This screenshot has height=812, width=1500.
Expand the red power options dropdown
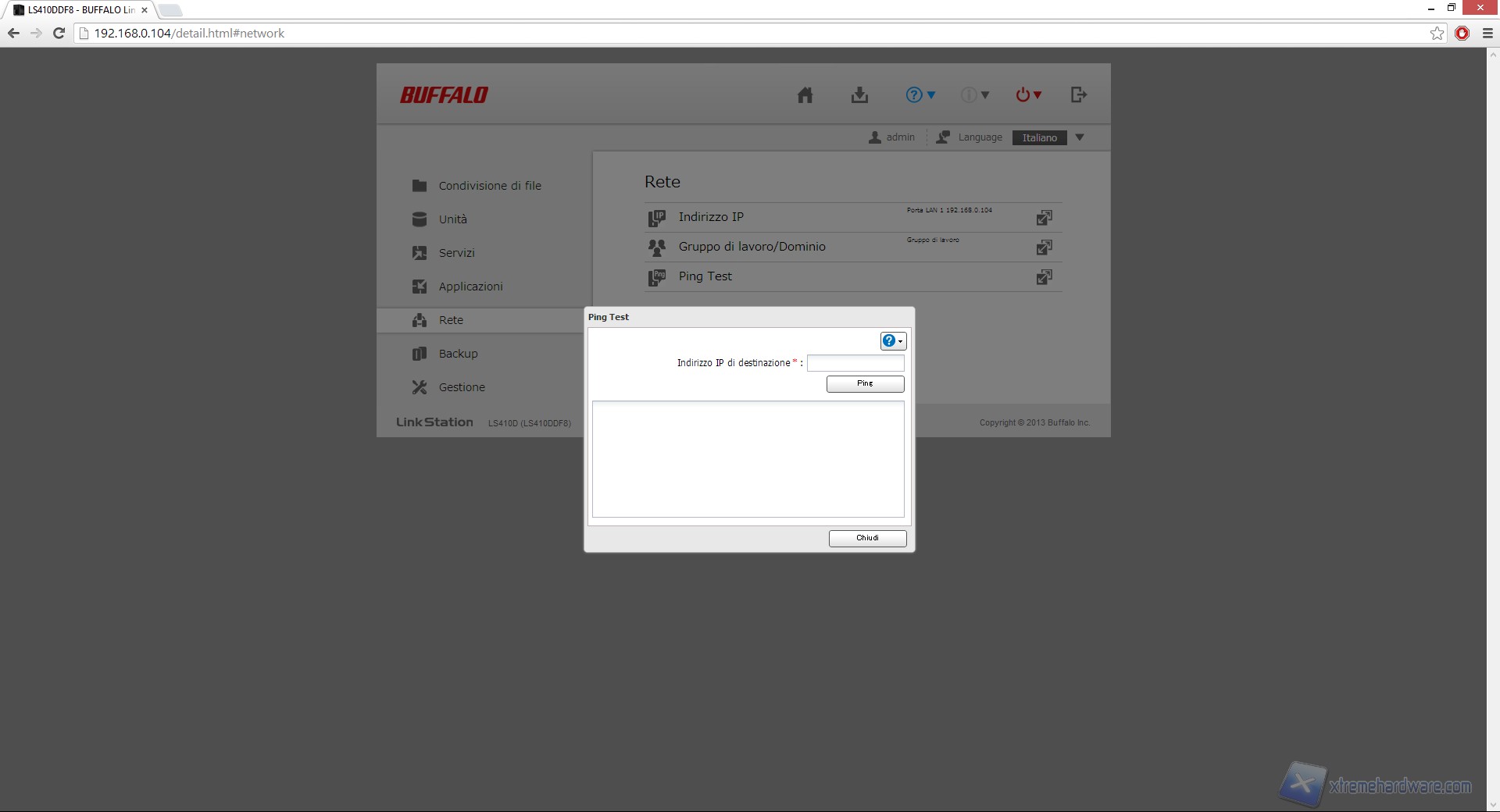coord(1028,95)
